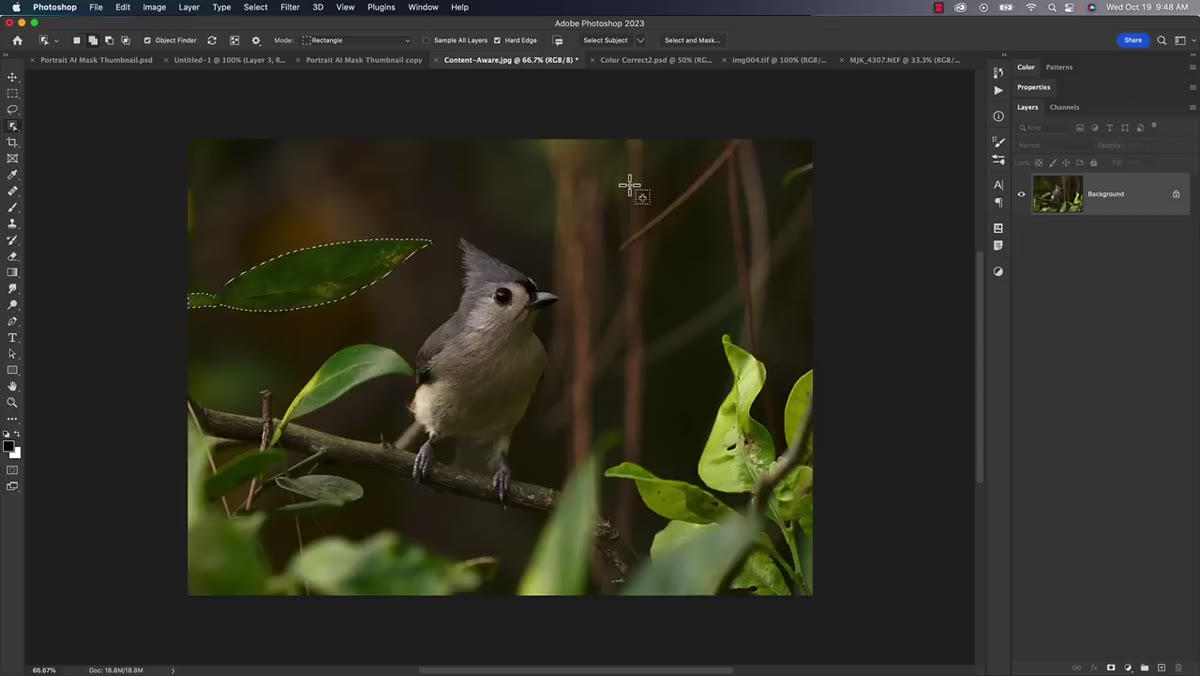Select the Gradient tool
Screen dimensions: 1200x676
click(12, 272)
